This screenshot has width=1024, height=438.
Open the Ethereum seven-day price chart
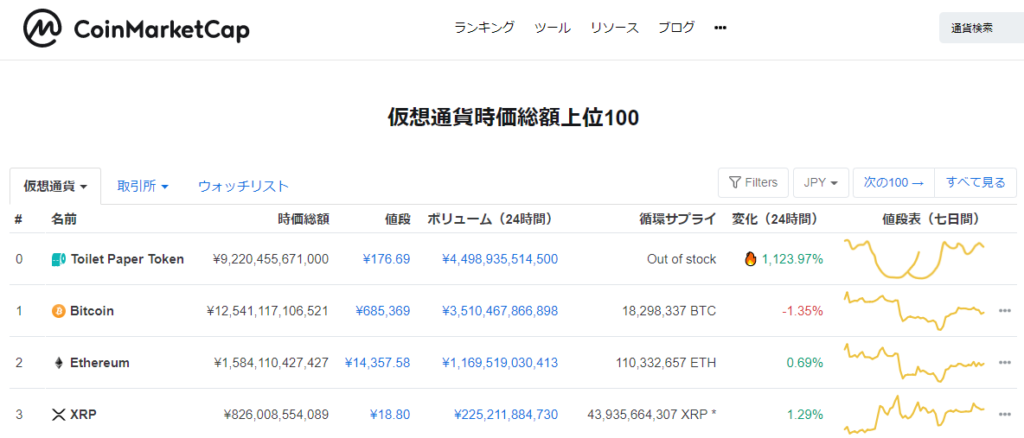click(915, 362)
